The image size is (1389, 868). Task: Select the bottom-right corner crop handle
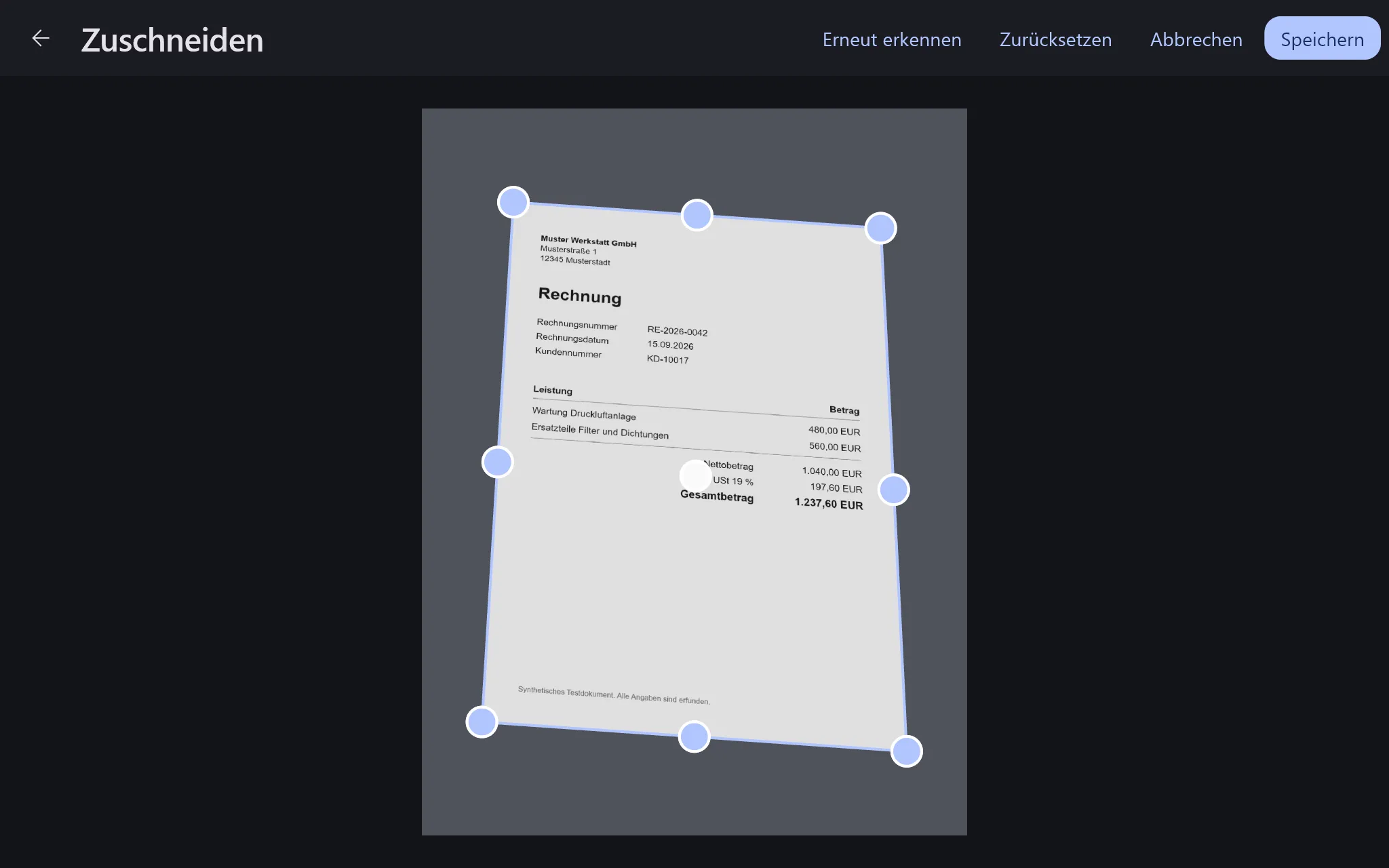[906, 751]
